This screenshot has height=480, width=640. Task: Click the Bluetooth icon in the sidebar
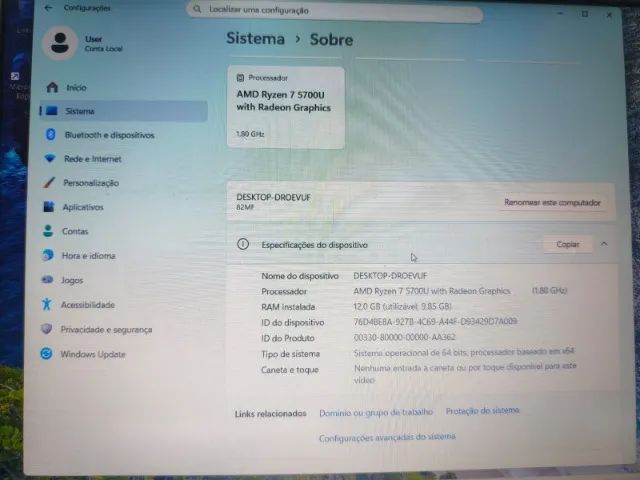click(x=51, y=134)
